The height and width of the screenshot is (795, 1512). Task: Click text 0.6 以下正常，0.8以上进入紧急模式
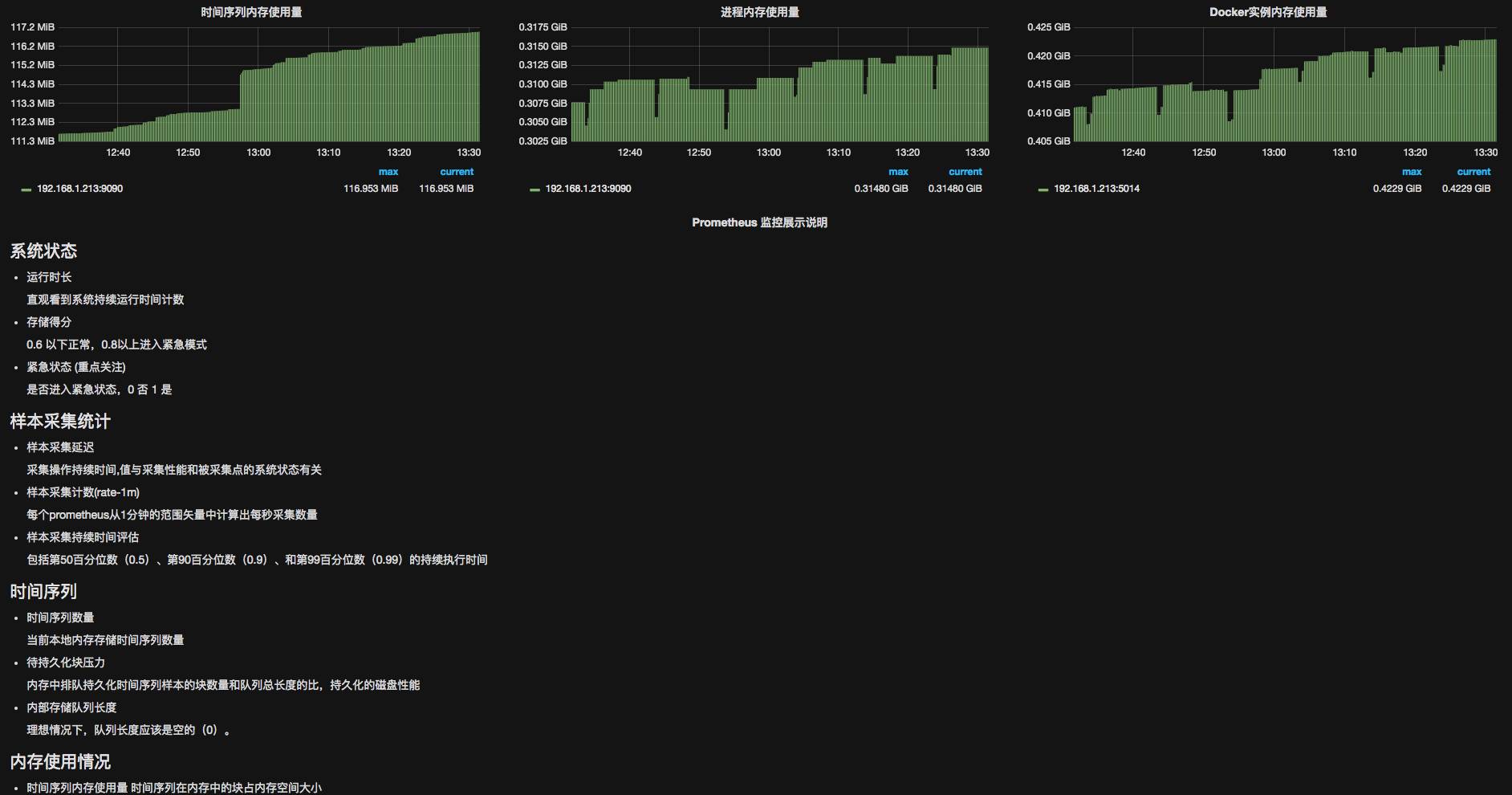point(116,344)
